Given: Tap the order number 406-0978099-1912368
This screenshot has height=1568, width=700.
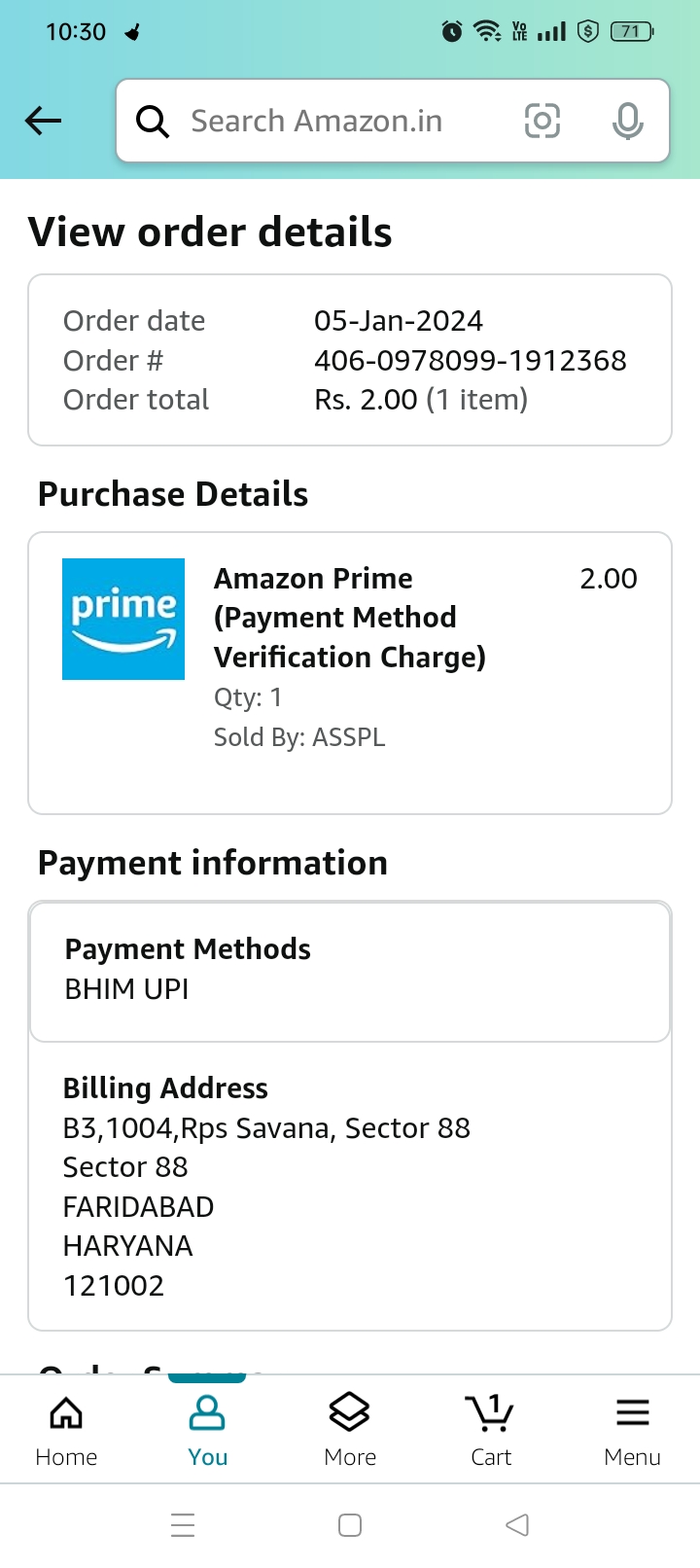Looking at the screenshot, I should (470, 361).
